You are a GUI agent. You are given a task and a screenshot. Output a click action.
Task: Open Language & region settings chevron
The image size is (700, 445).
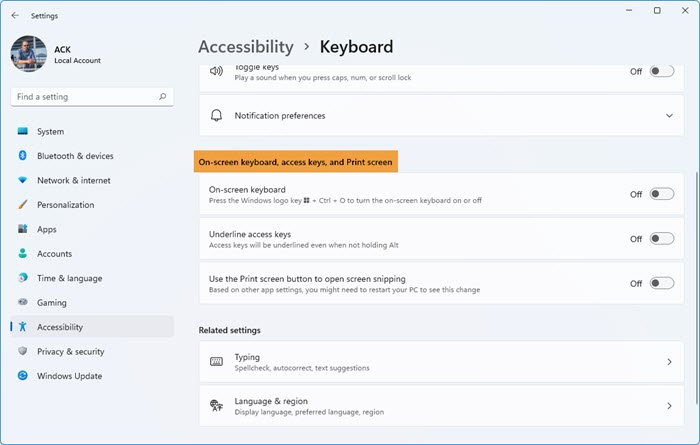(669, 406)
